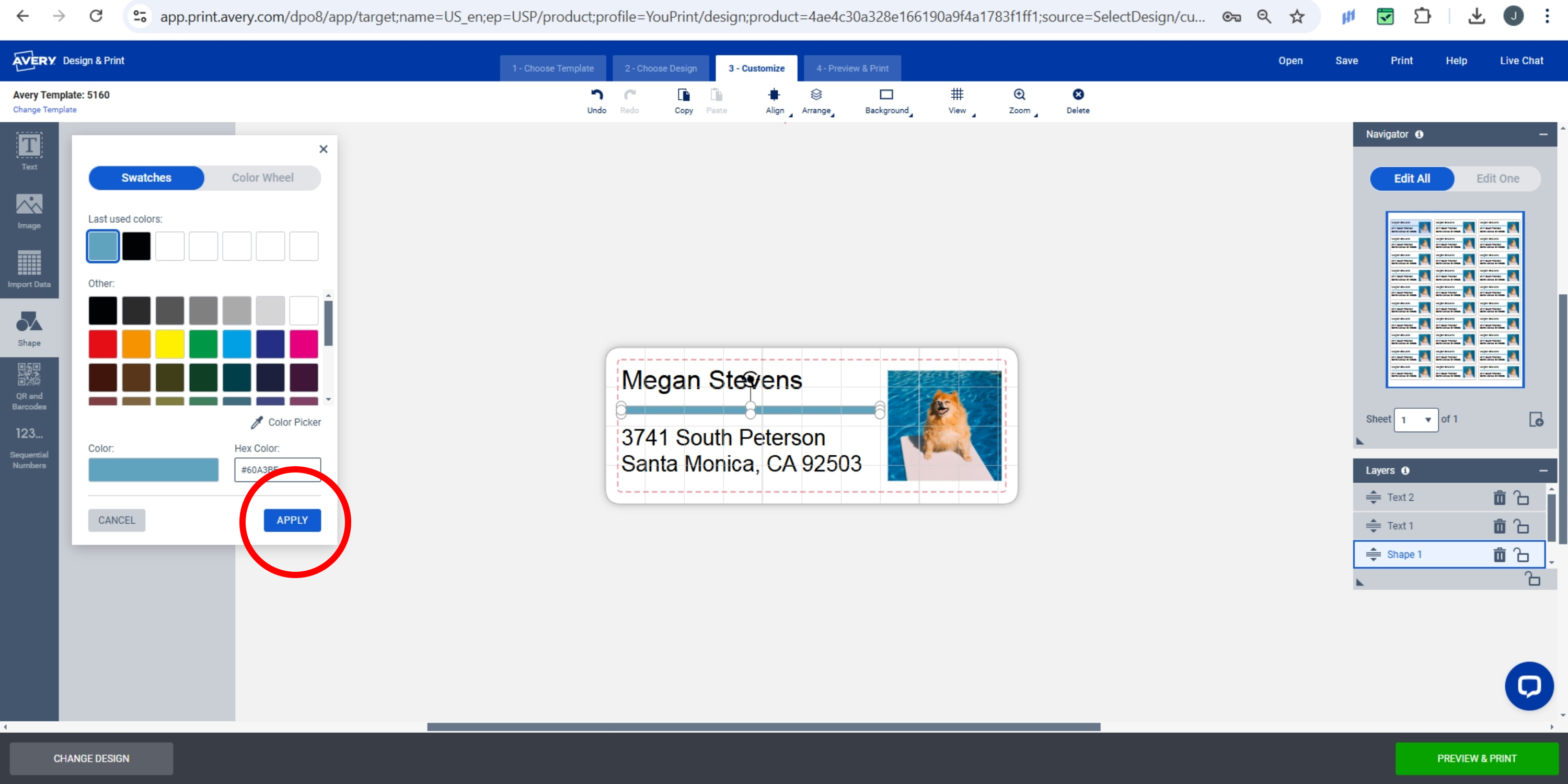Delete the selected element using toolbar icon

coord(1078,99)
